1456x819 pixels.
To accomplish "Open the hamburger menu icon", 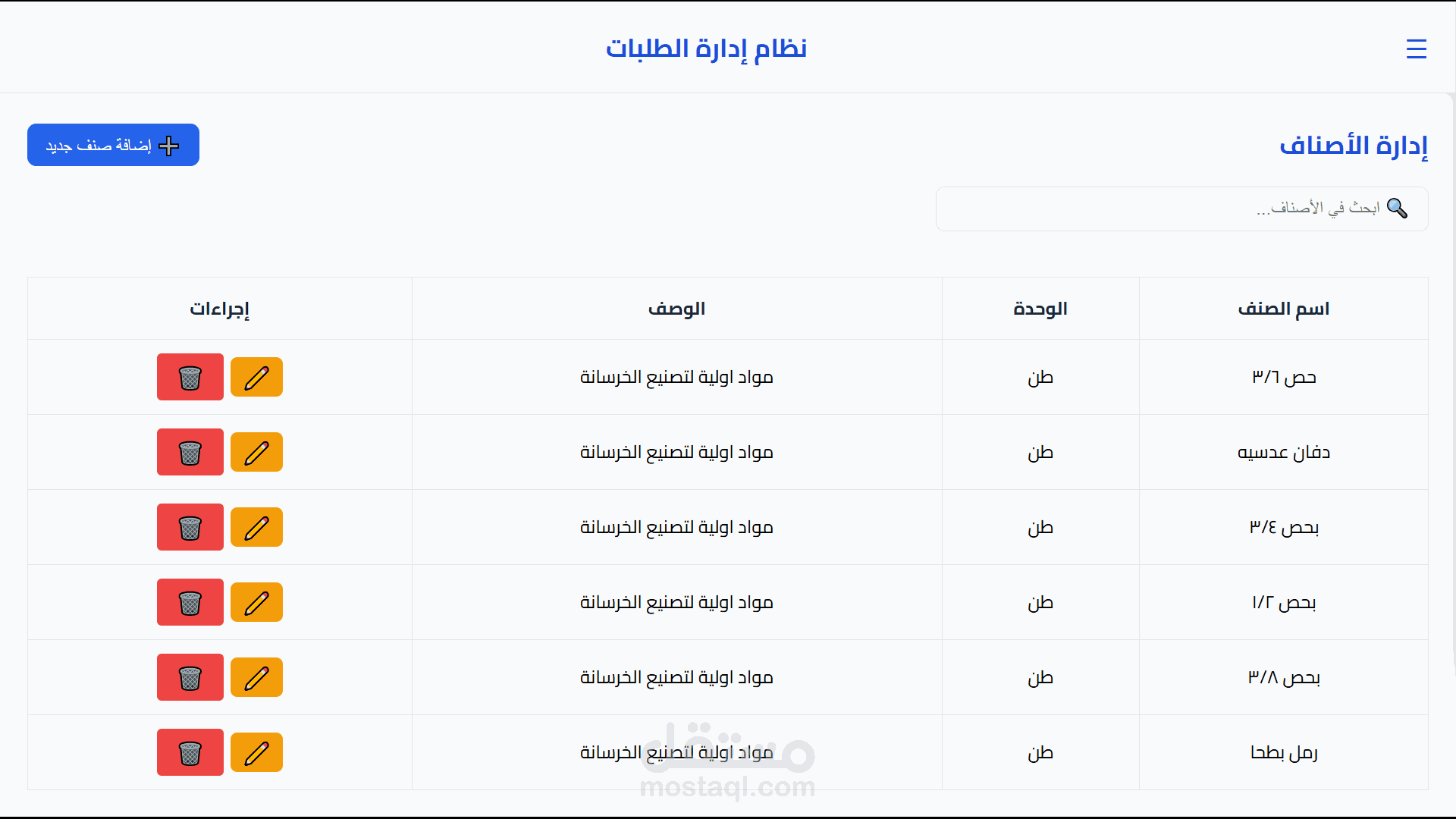I will point(1416,49).
